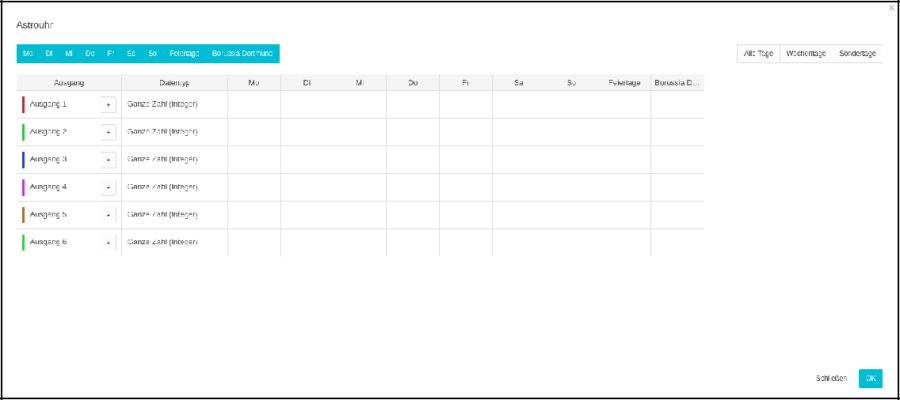The image size is (900, 400).
Task: Expand the Ausgang 3 dropdown arrow
Action: (x=108, y=160)
